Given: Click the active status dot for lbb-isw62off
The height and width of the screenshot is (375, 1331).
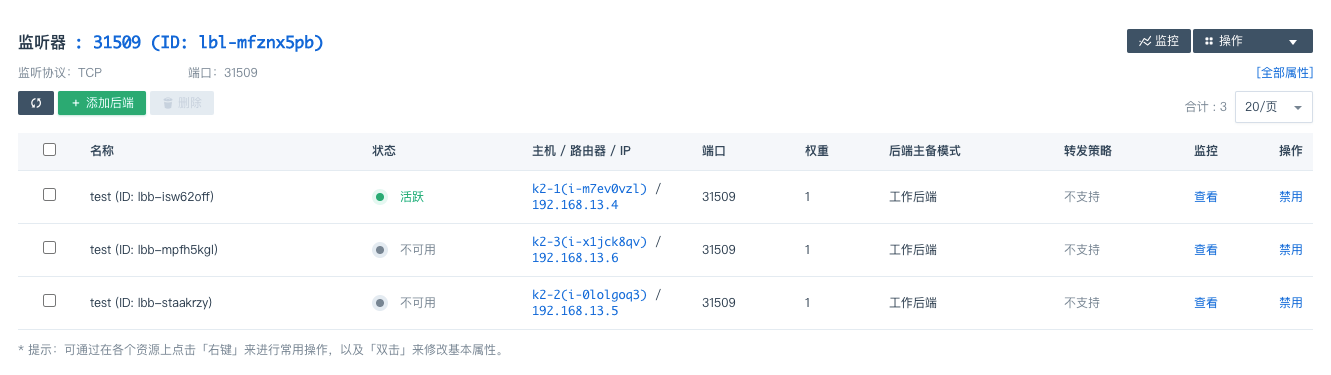Looking at the screenshot, I should (x=380, y=197).
